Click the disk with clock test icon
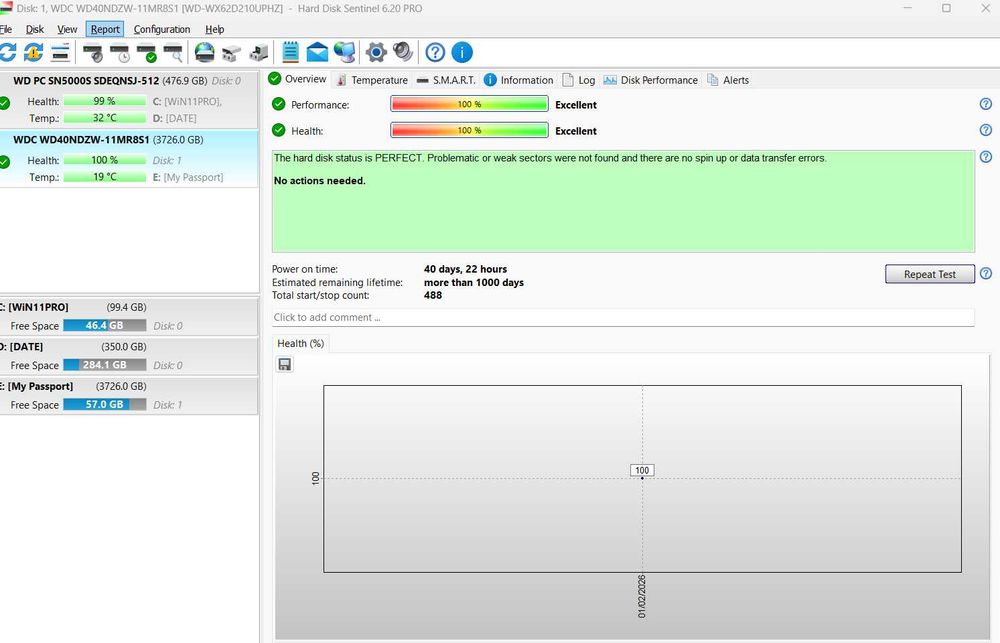This screenshot has width=1000, height=643. (119, 53)
